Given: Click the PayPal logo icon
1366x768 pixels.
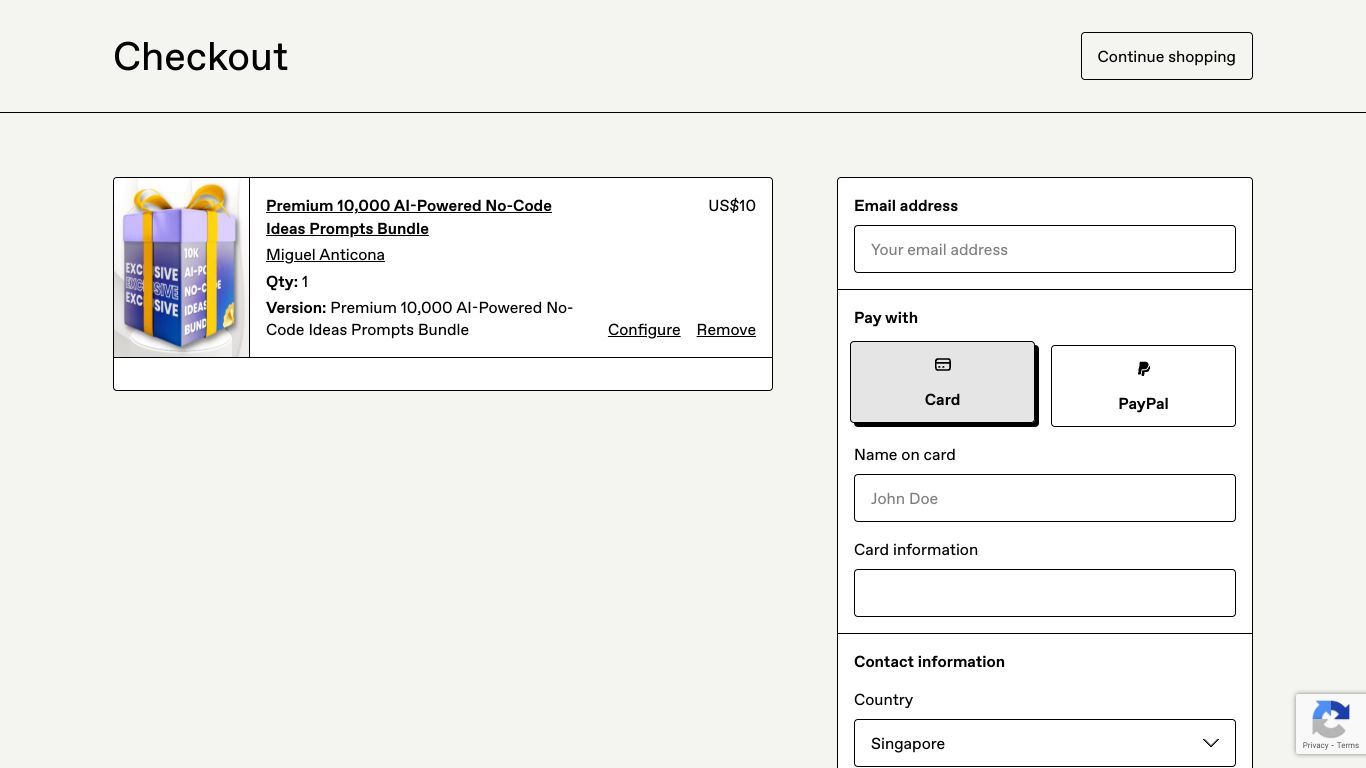Looking at the screenshot, I should (1143, 369).
